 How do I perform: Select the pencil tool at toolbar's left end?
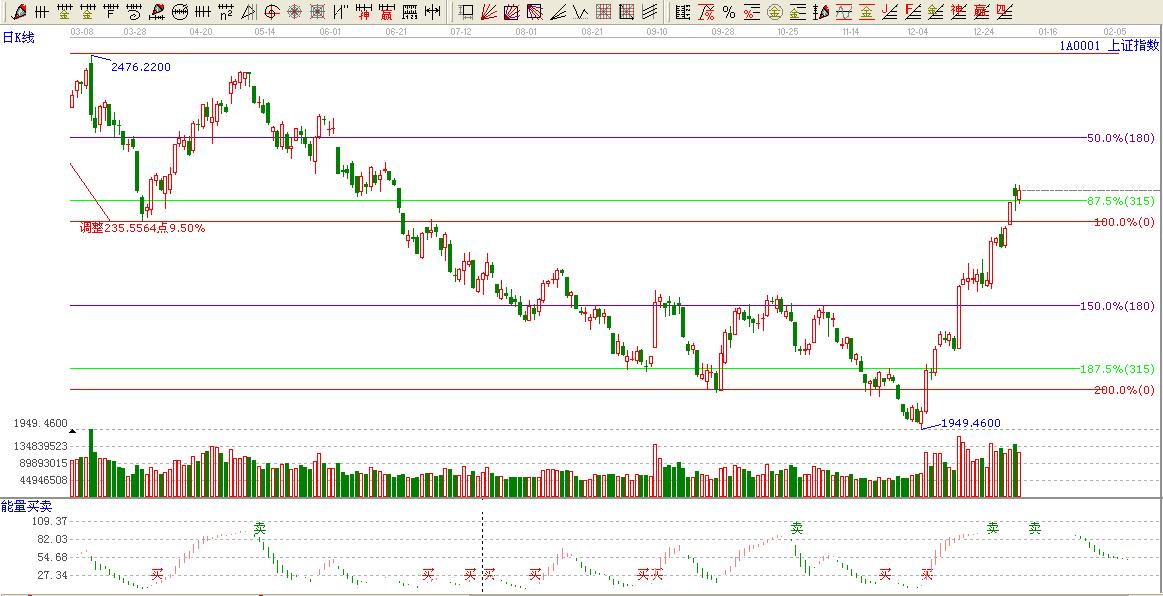[17, 12]
